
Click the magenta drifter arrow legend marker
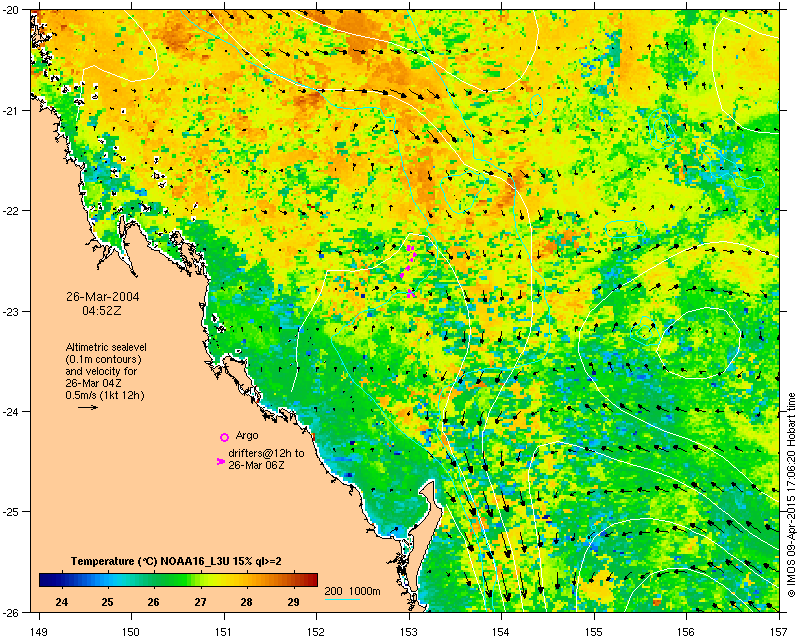coord(220,461)
